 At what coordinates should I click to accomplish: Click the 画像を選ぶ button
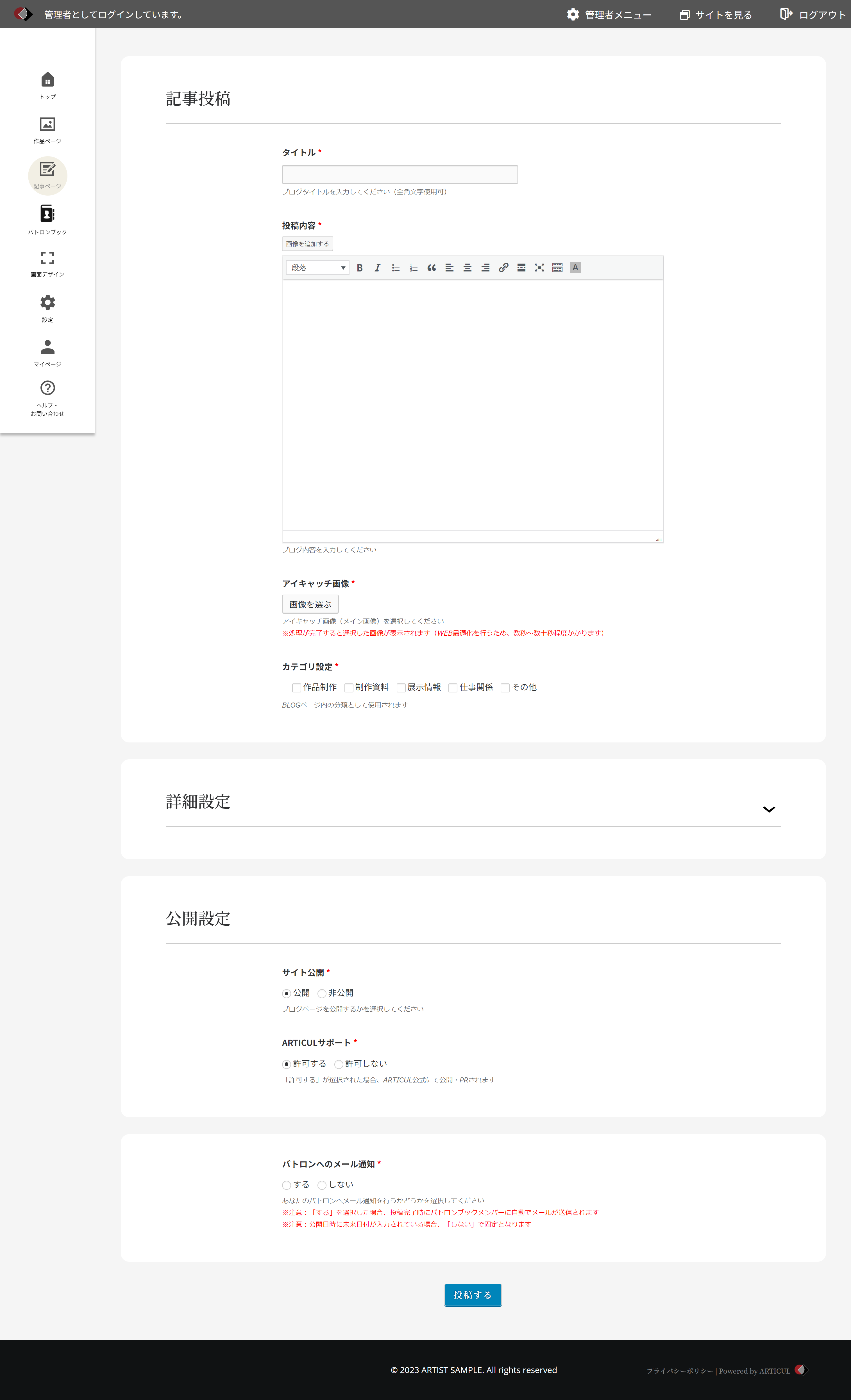[310, 604]
